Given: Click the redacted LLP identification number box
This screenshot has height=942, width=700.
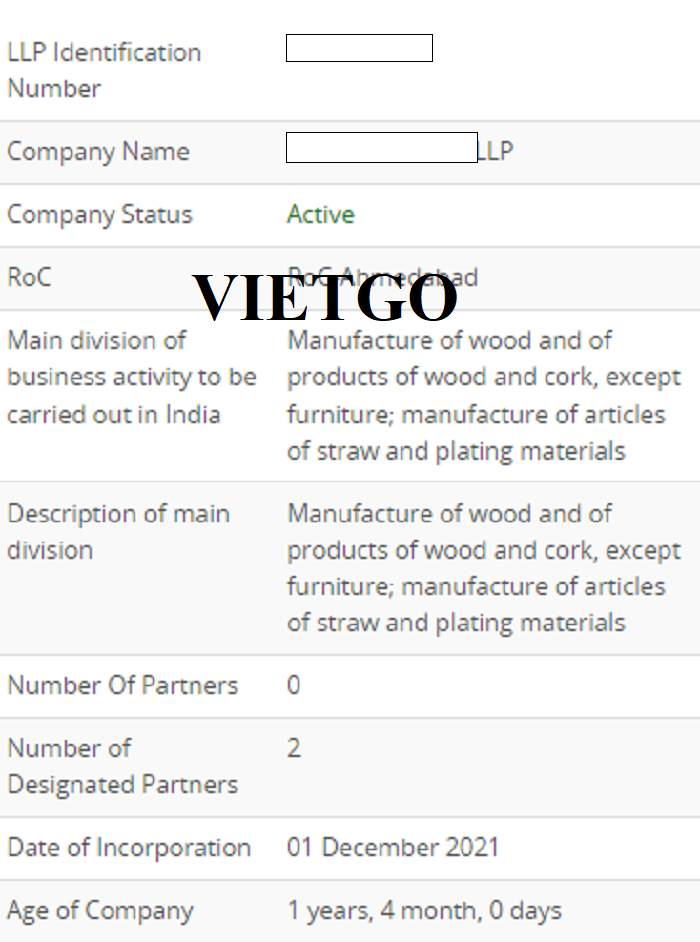Looking at the screenshot, I should [x=359, y=48].
